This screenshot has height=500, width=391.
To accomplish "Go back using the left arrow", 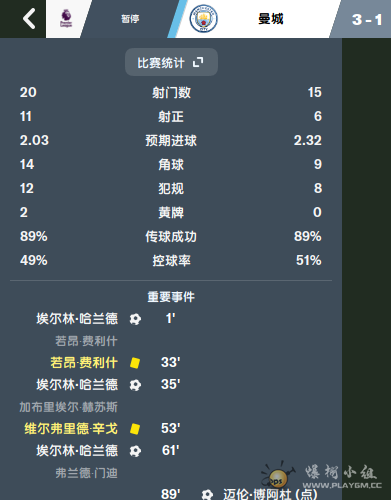I will pos(29,19).
